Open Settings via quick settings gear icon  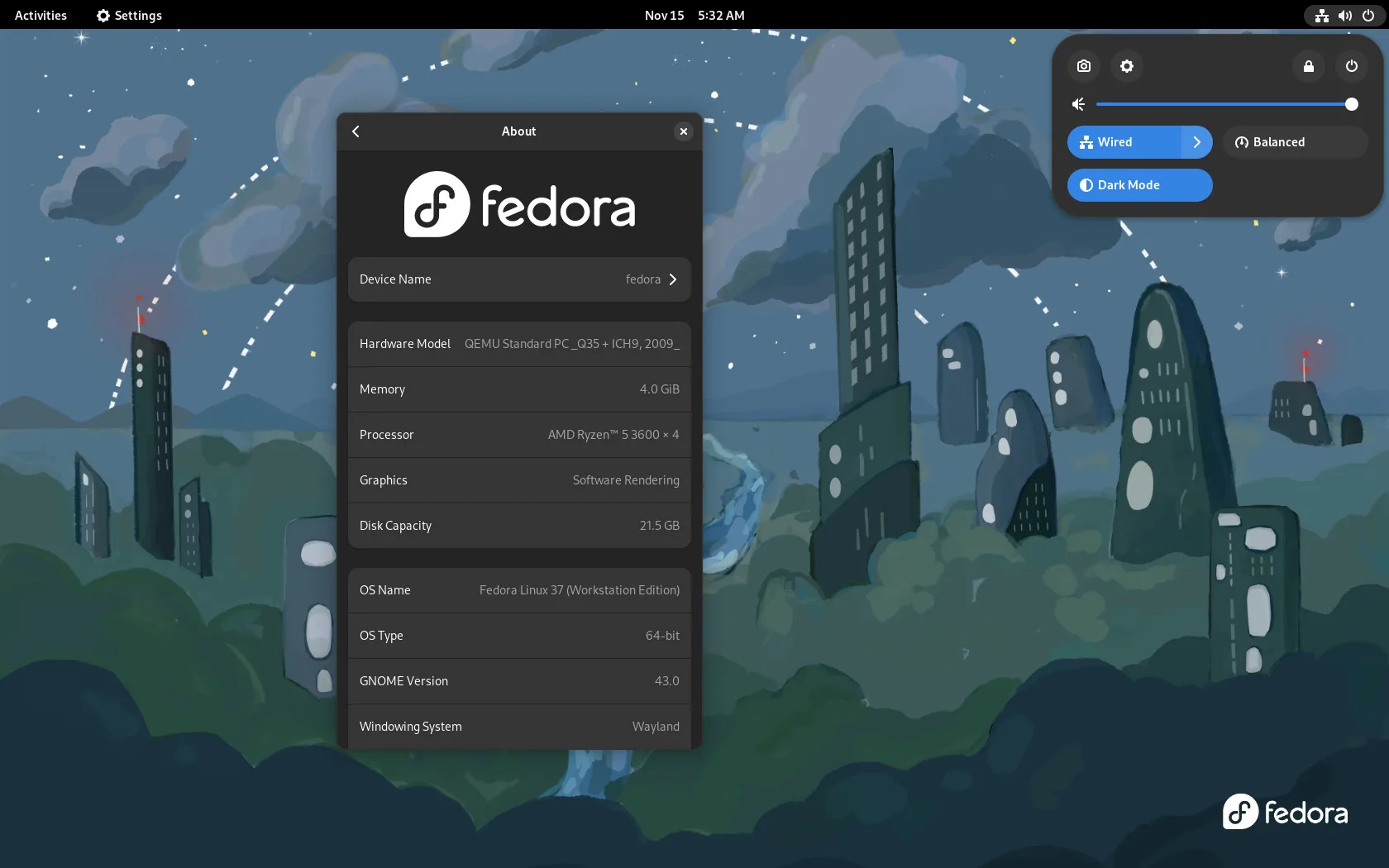click(x=1126, y=66)
